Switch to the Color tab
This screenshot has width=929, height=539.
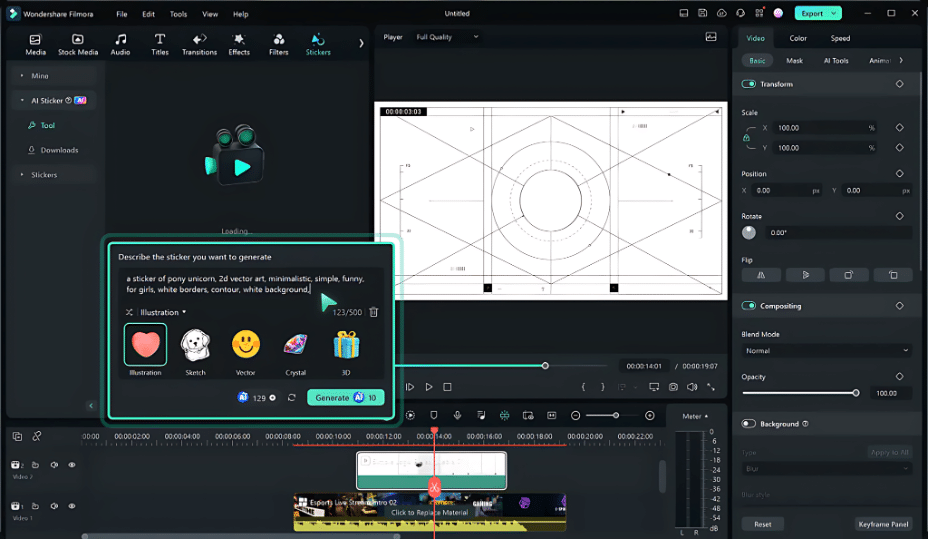(798, 38)
